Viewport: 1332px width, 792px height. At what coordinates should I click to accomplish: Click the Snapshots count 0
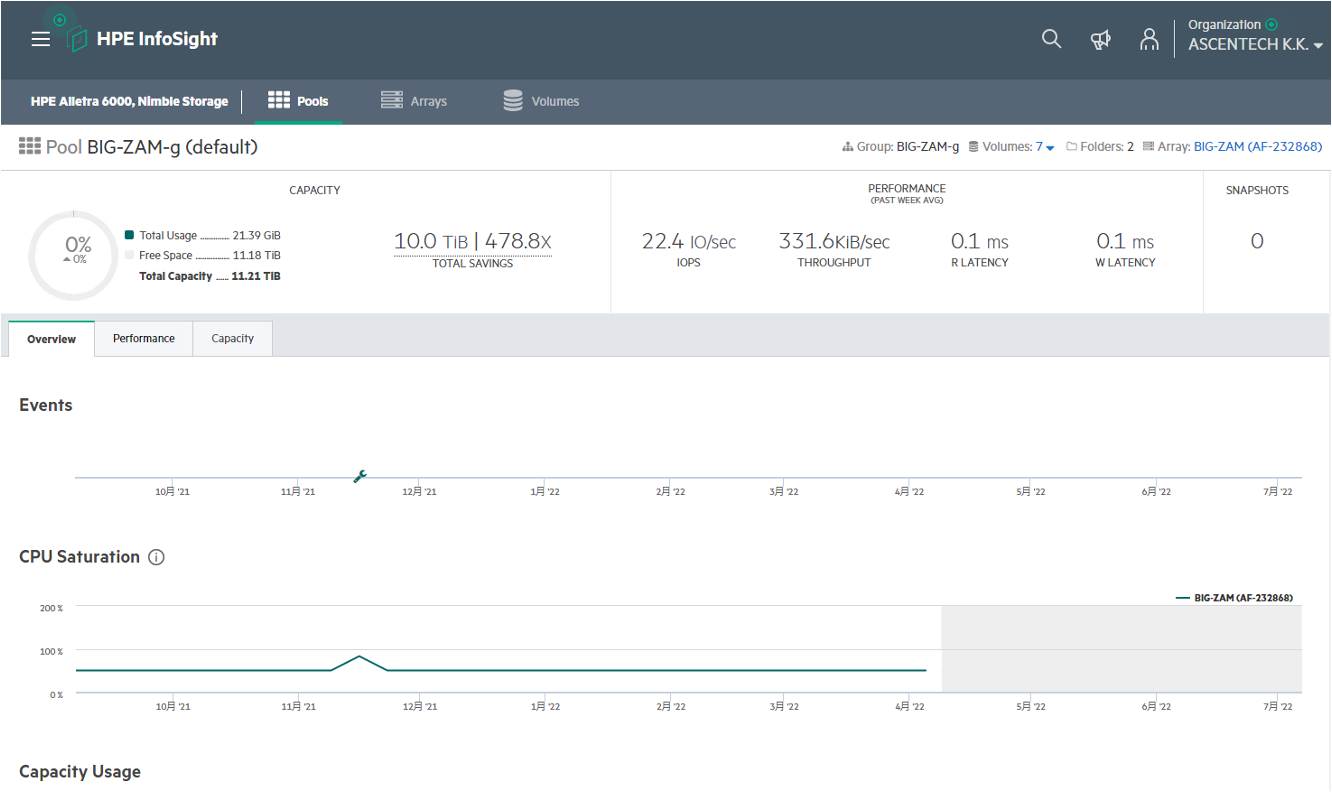coord(1257,241)
